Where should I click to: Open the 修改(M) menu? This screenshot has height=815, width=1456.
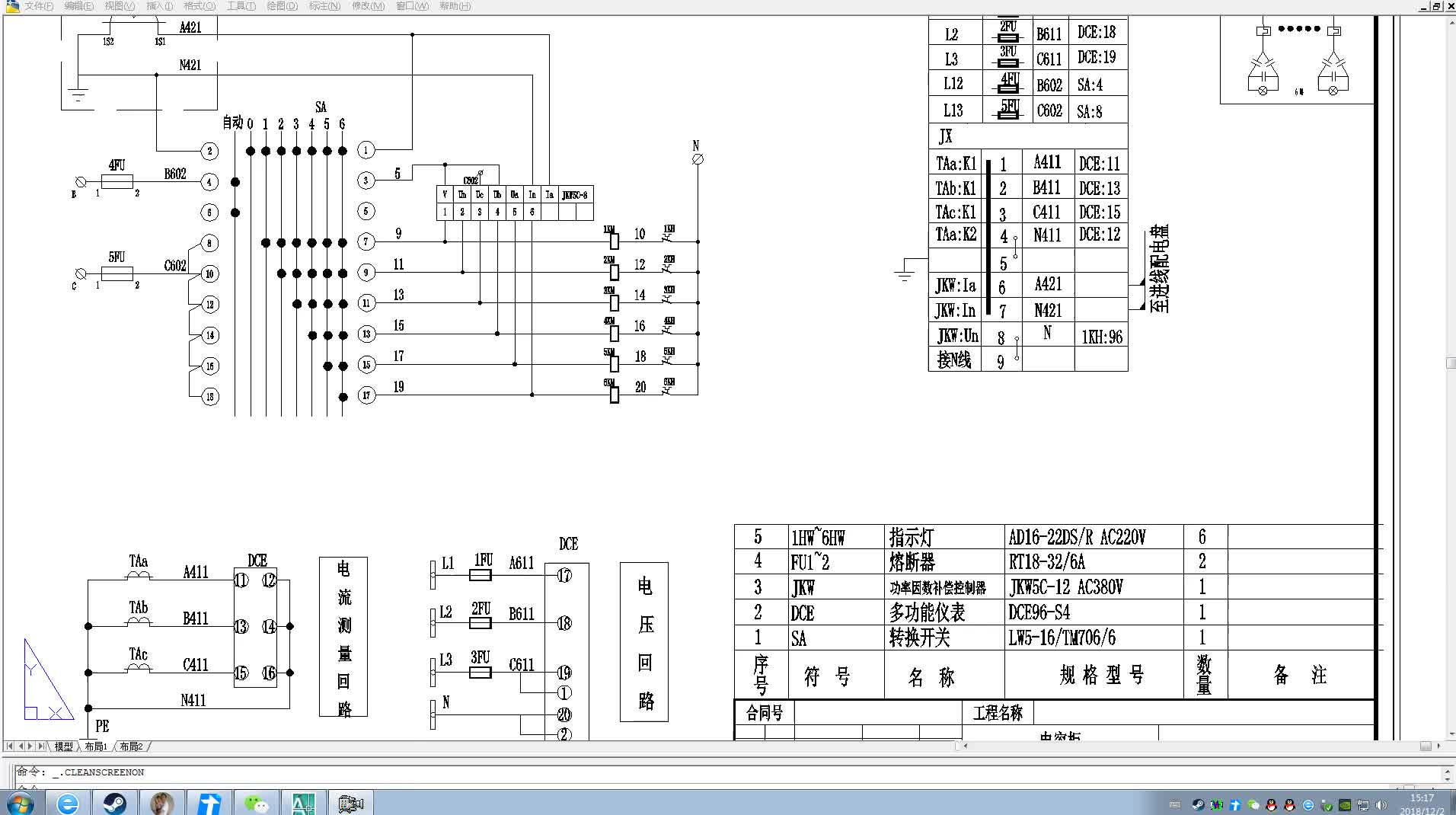point(368,6)
